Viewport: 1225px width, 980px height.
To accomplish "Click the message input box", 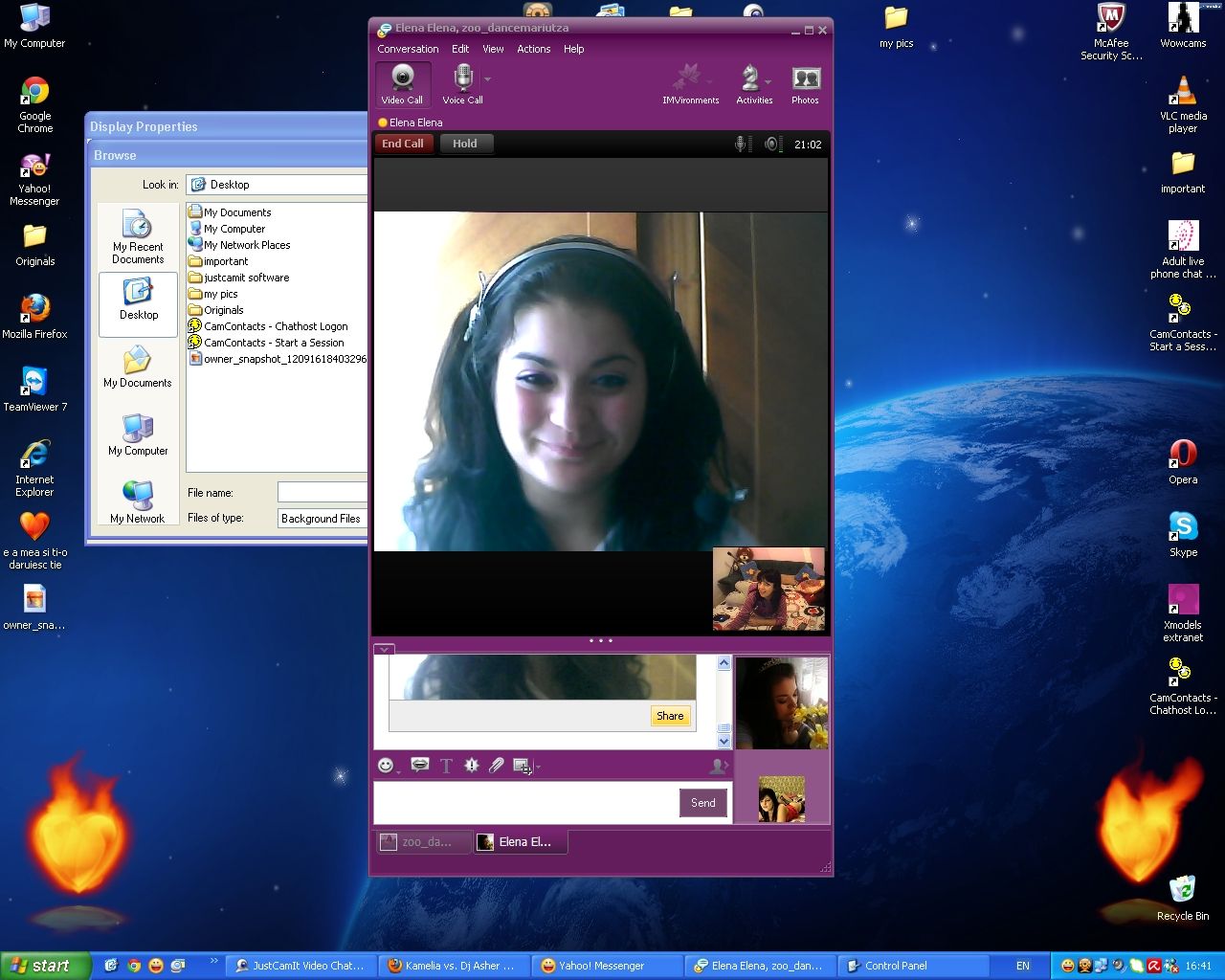I will pyautogui.click(x=526, y=803).
